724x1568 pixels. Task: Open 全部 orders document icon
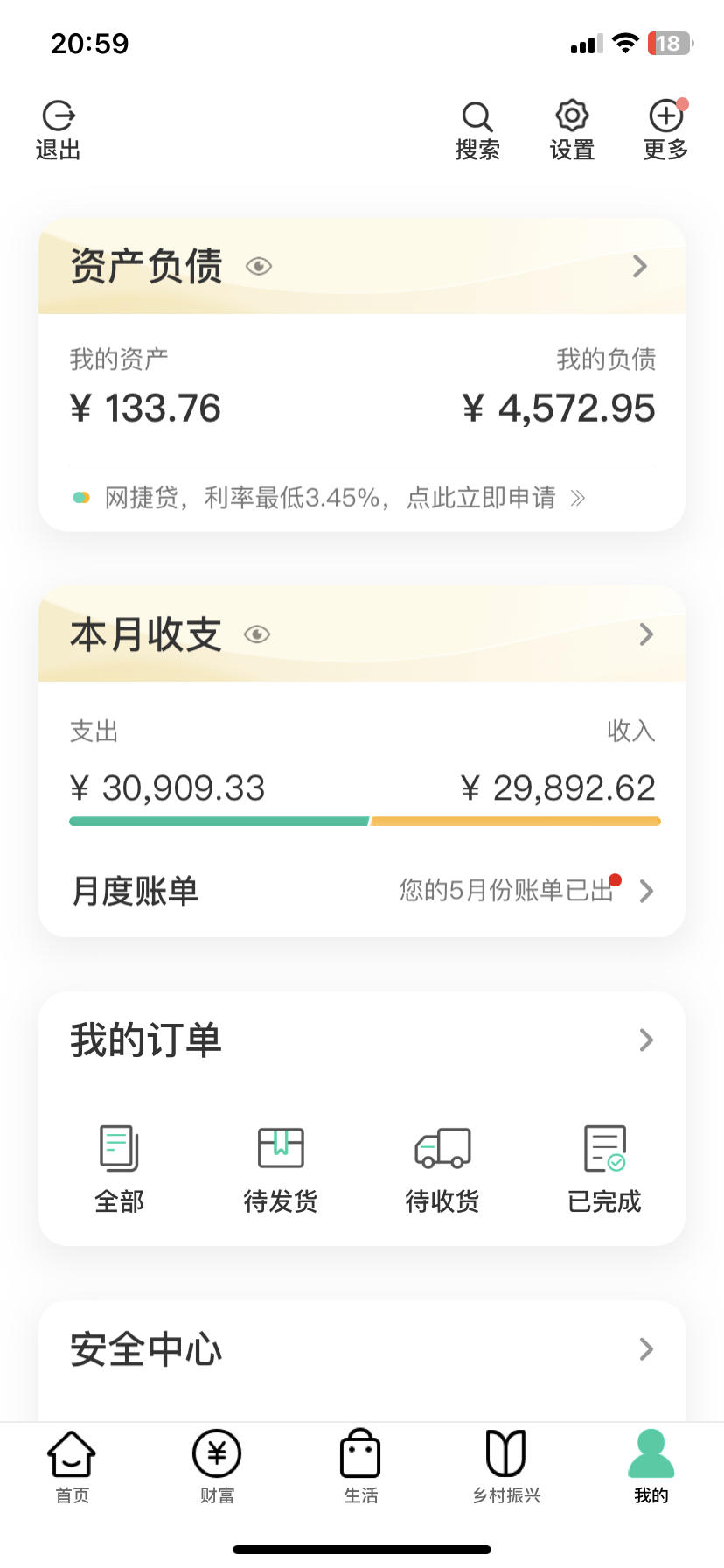pyautogui.click(x=119, y=1147)
